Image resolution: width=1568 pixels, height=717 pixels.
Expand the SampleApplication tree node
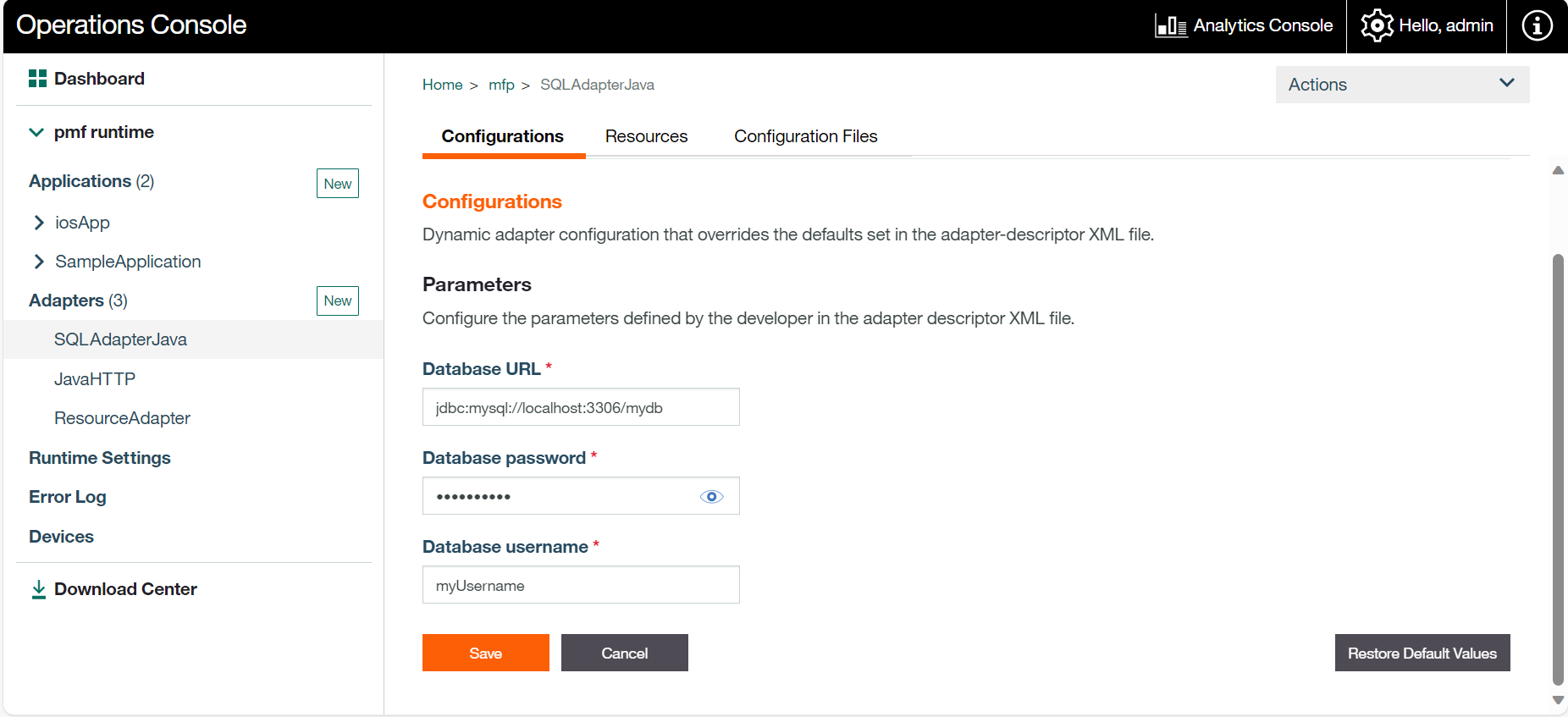[39, 262]
